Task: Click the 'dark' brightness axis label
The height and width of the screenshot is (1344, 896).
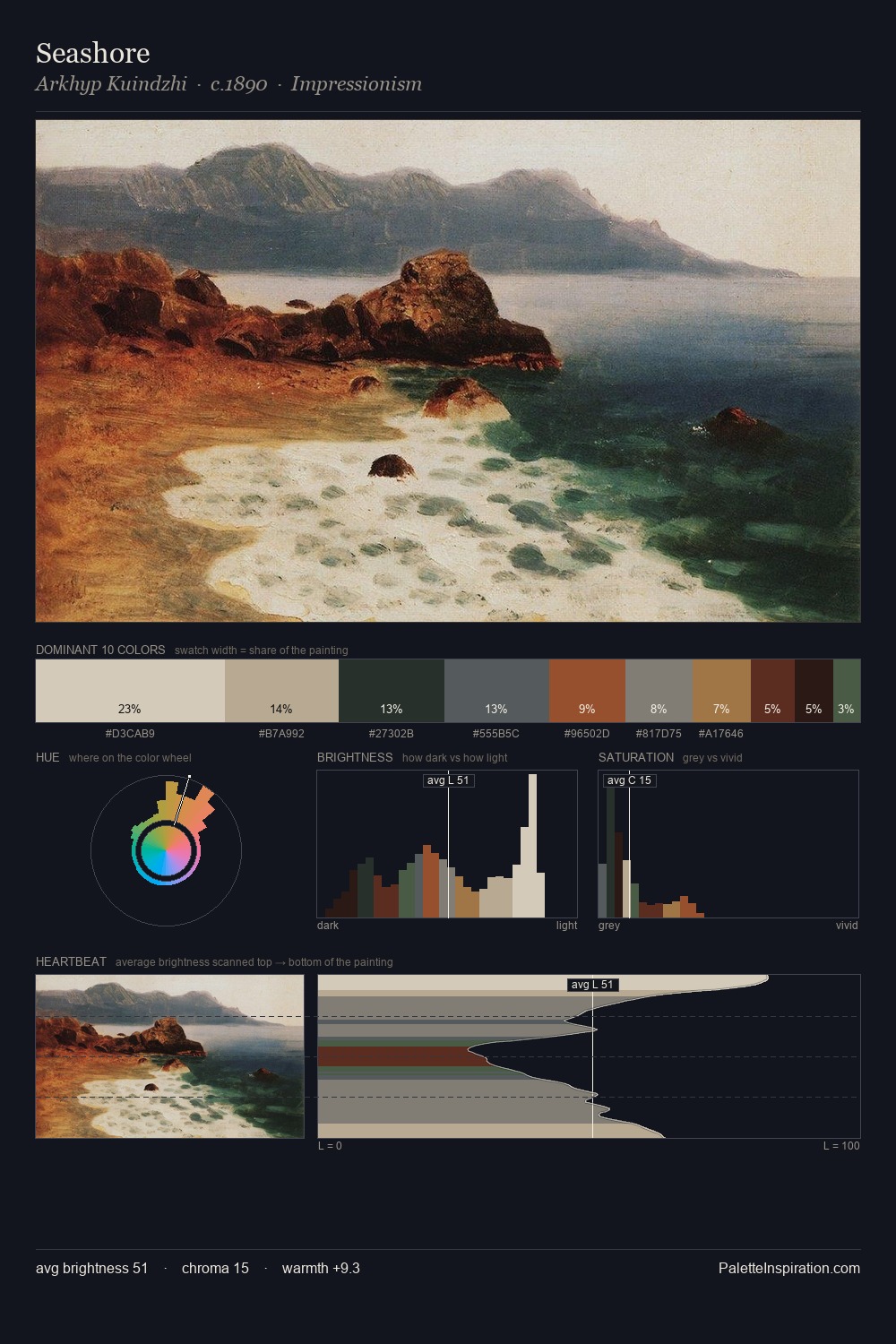Action: pyautogui.click(x=328, y=926)
